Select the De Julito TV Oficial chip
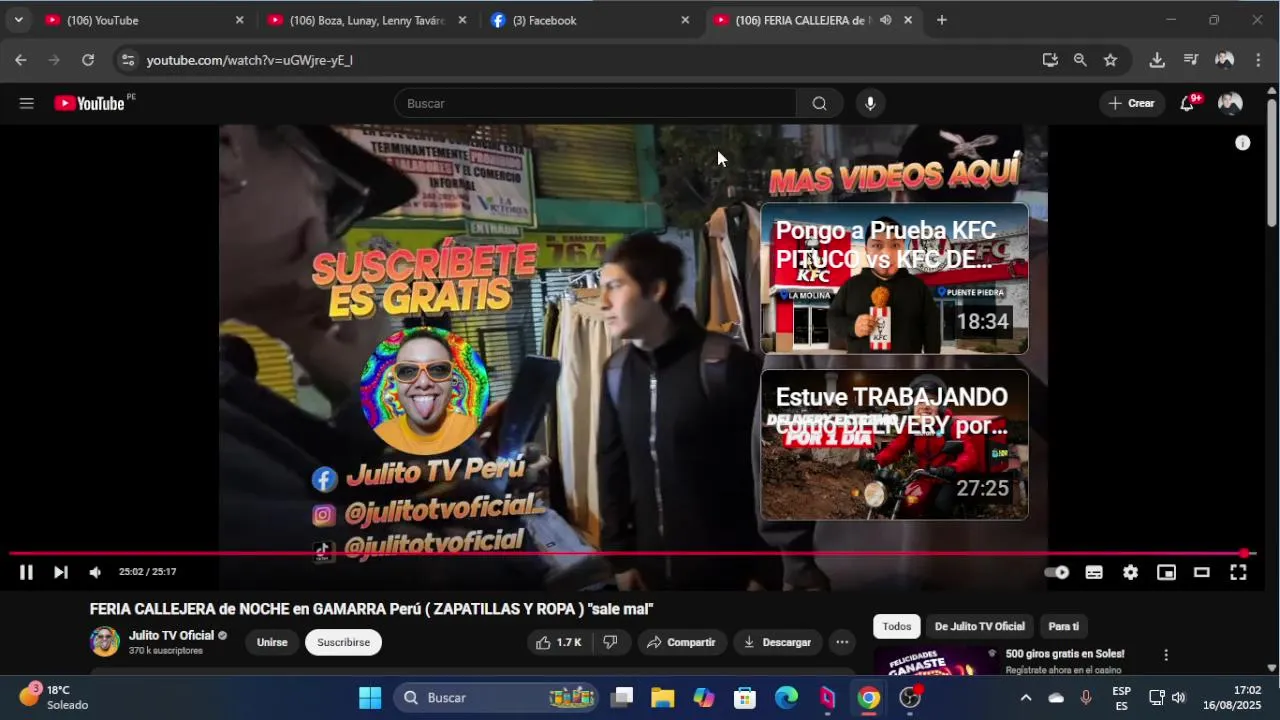Viewport: 1280px width, 720px height. point(980,626)
